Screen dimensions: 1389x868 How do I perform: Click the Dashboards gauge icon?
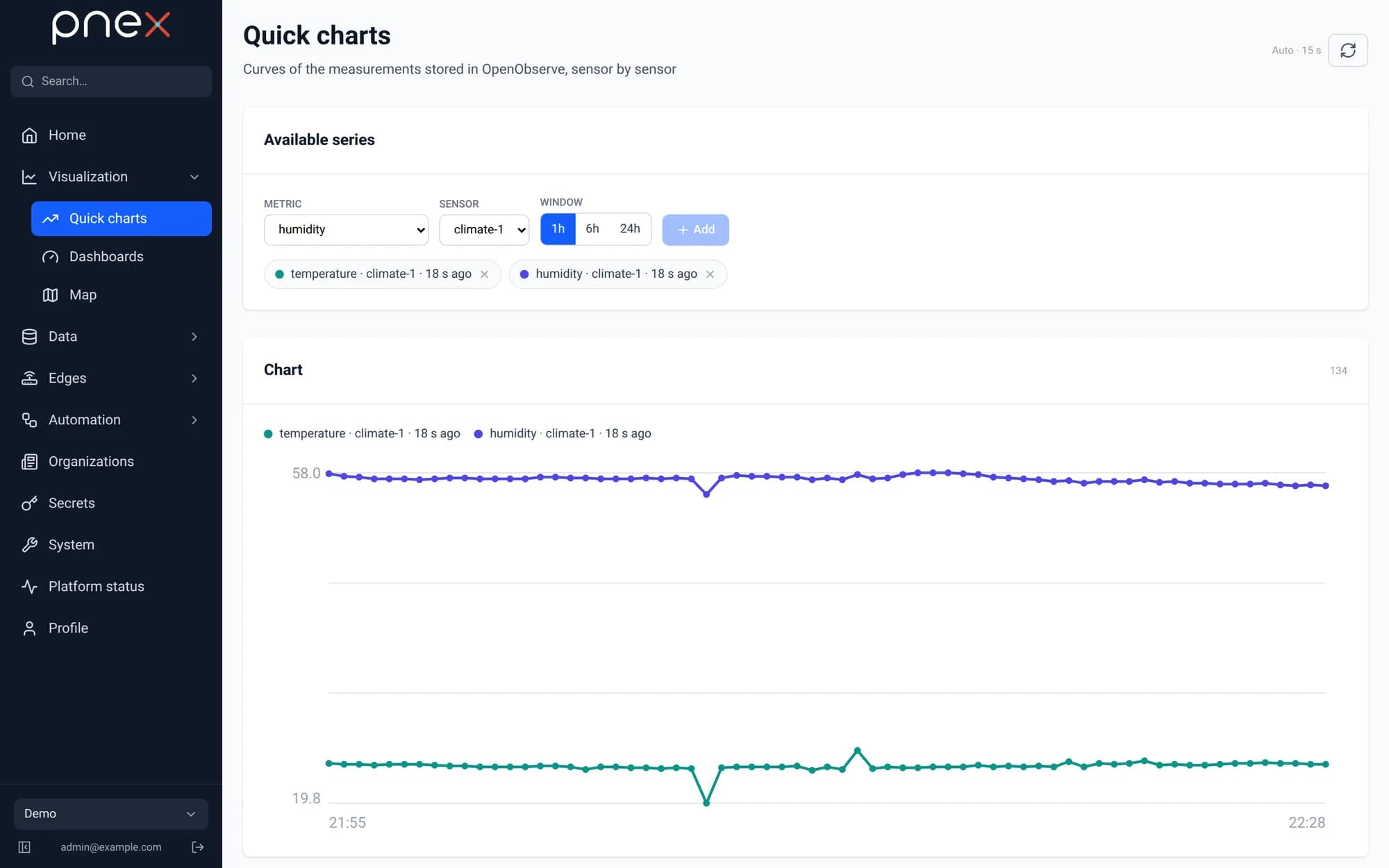pyautogui.click(x=50, y=257)
